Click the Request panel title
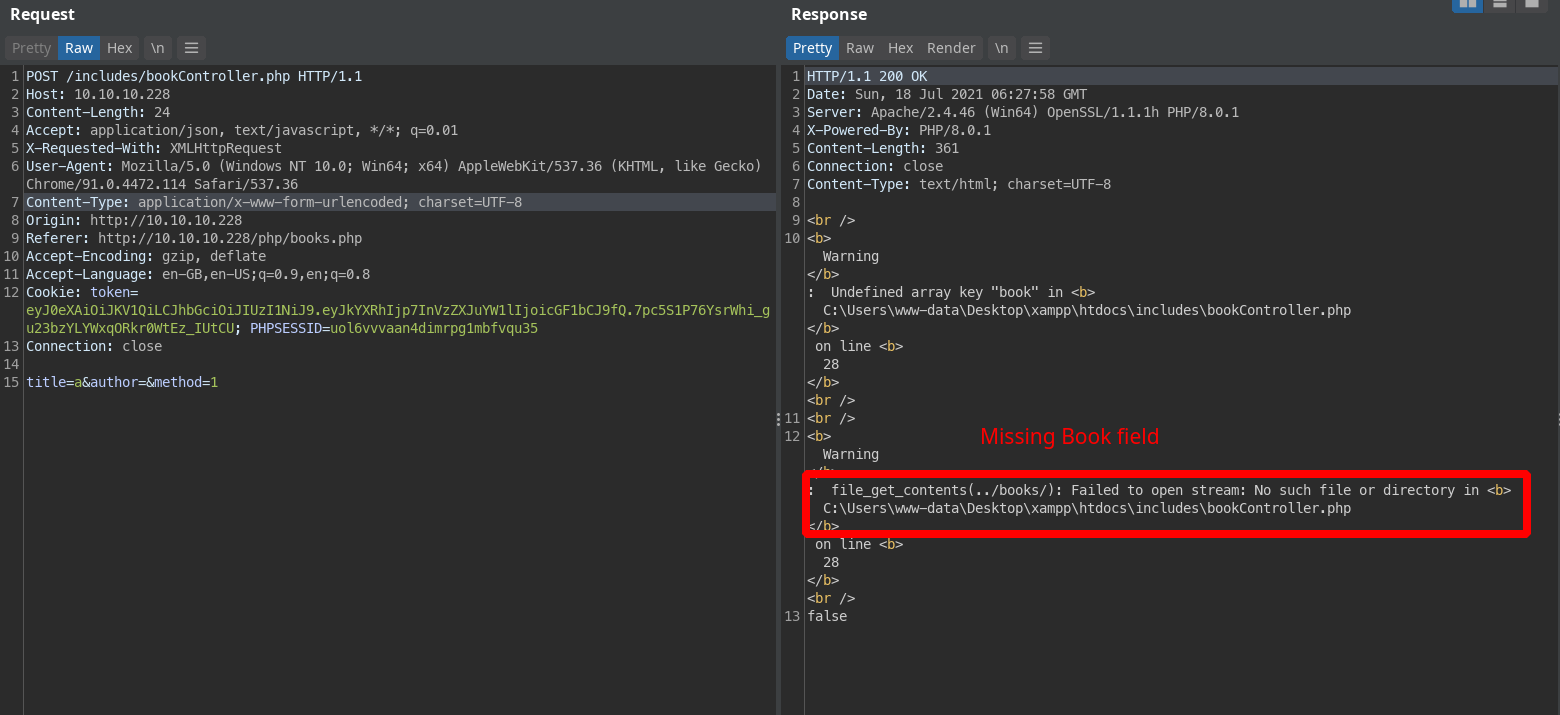The width and height of the screenshot is (1560, 715). (x=42, y=14)
